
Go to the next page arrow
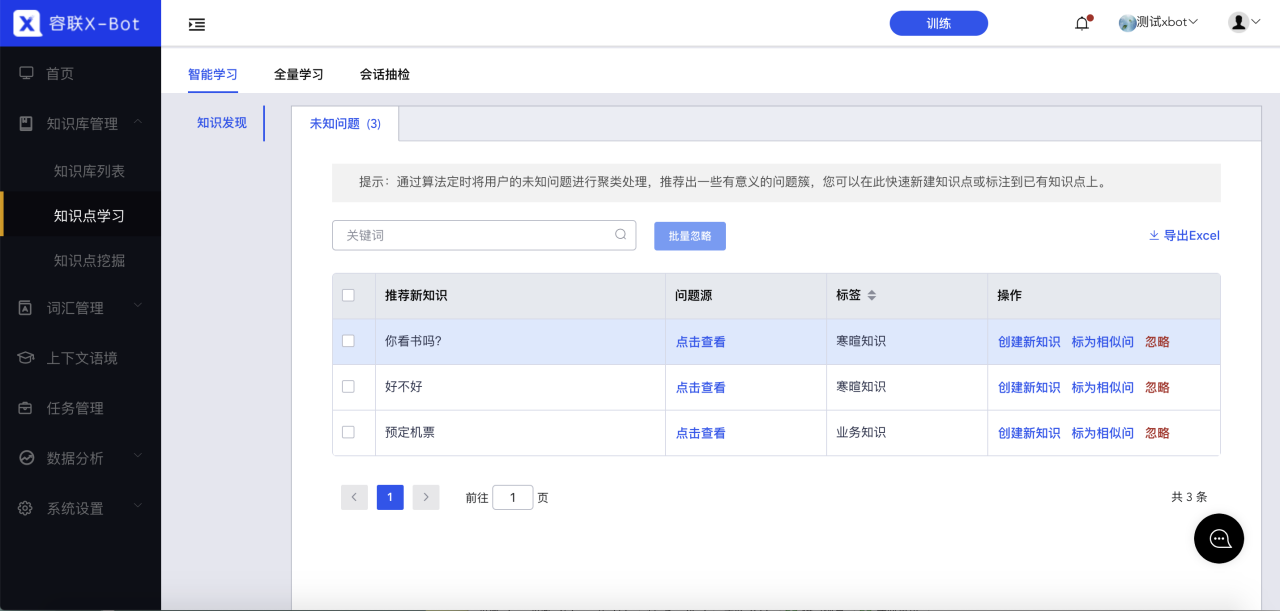pyautogui.click(x=426, y=497)
